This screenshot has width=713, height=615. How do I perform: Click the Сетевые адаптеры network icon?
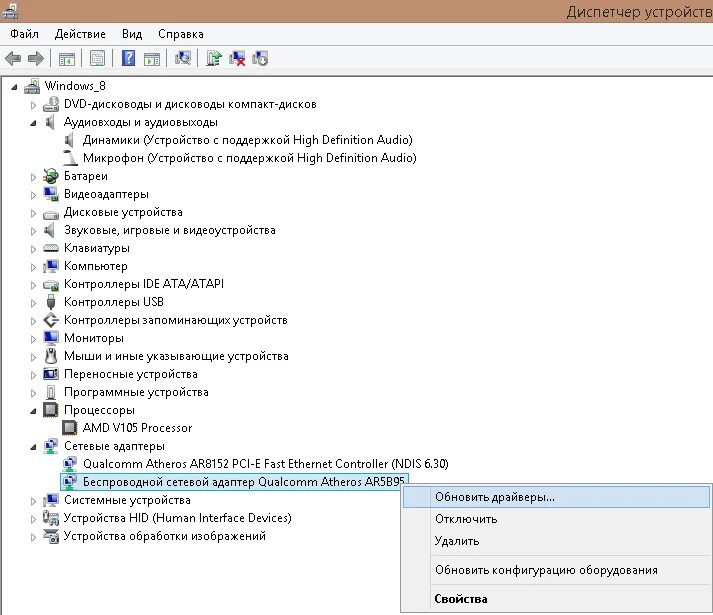[x=51, y=446]
